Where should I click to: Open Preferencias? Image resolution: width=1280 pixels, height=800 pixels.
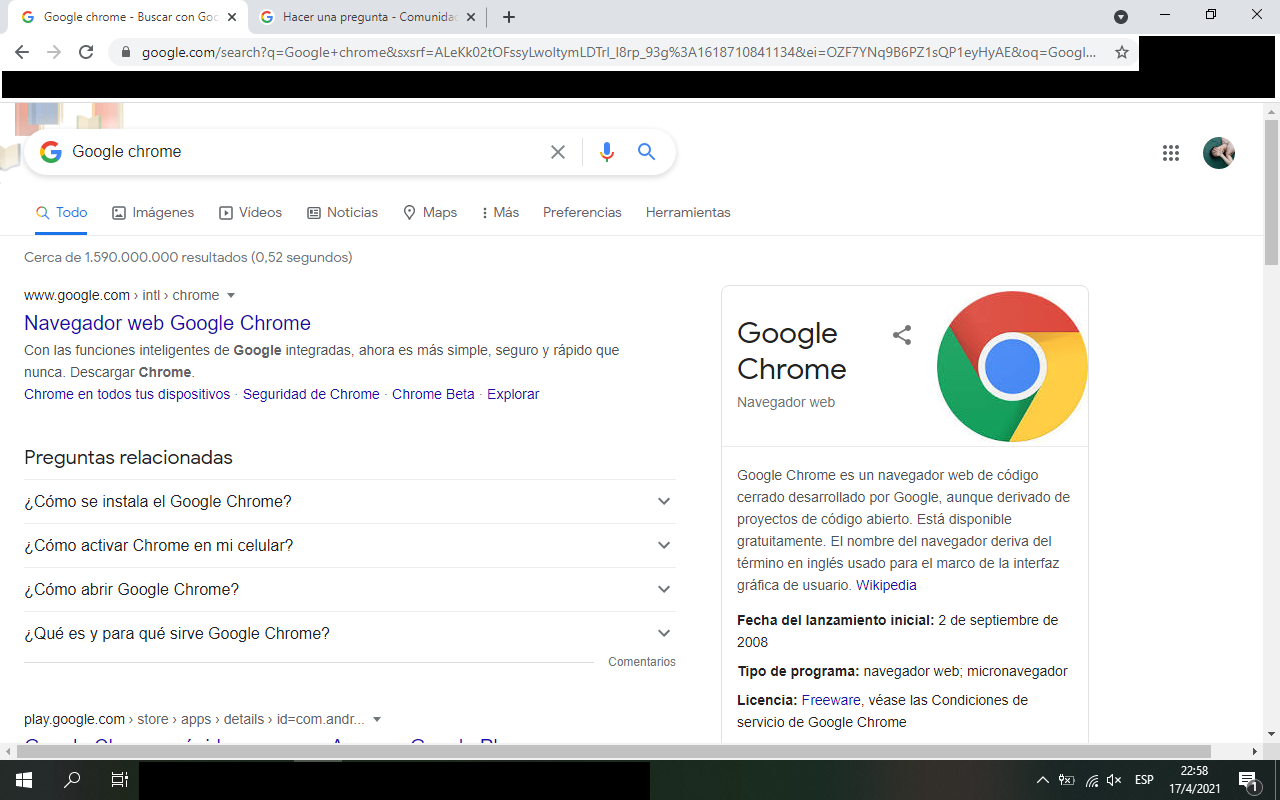tap(582, 213)
